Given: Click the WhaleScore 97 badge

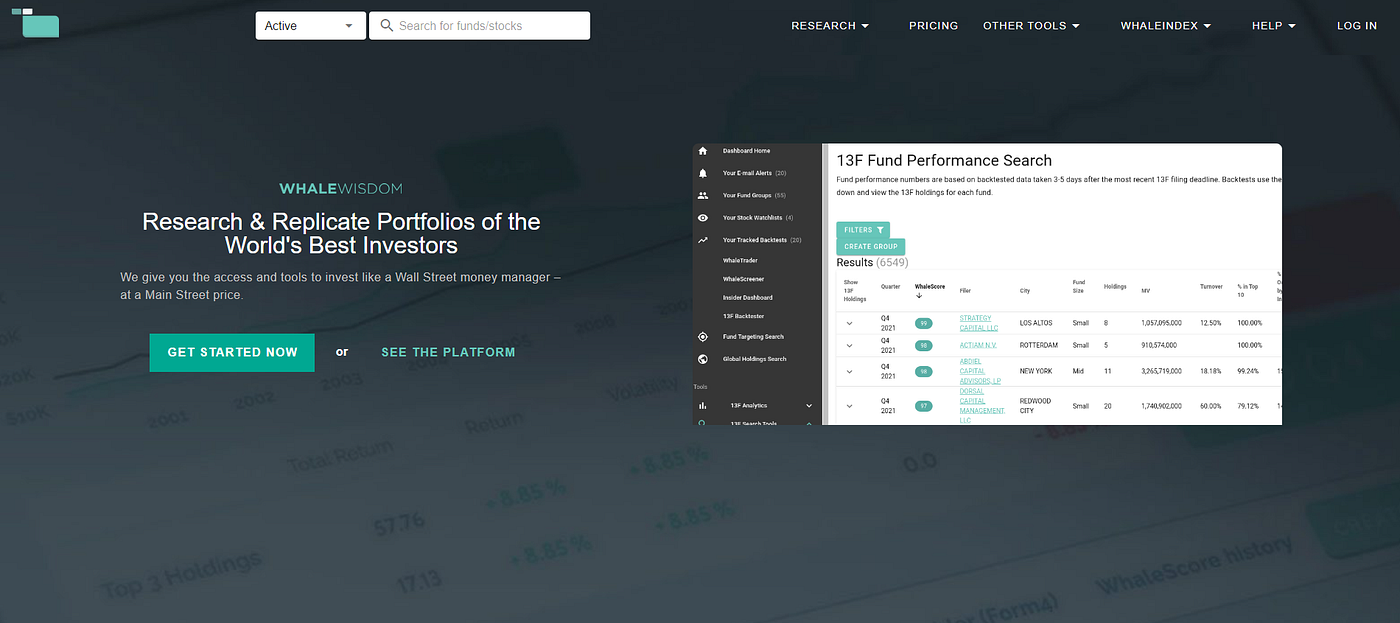Looking at the screenshot, I should pos(923,406).
